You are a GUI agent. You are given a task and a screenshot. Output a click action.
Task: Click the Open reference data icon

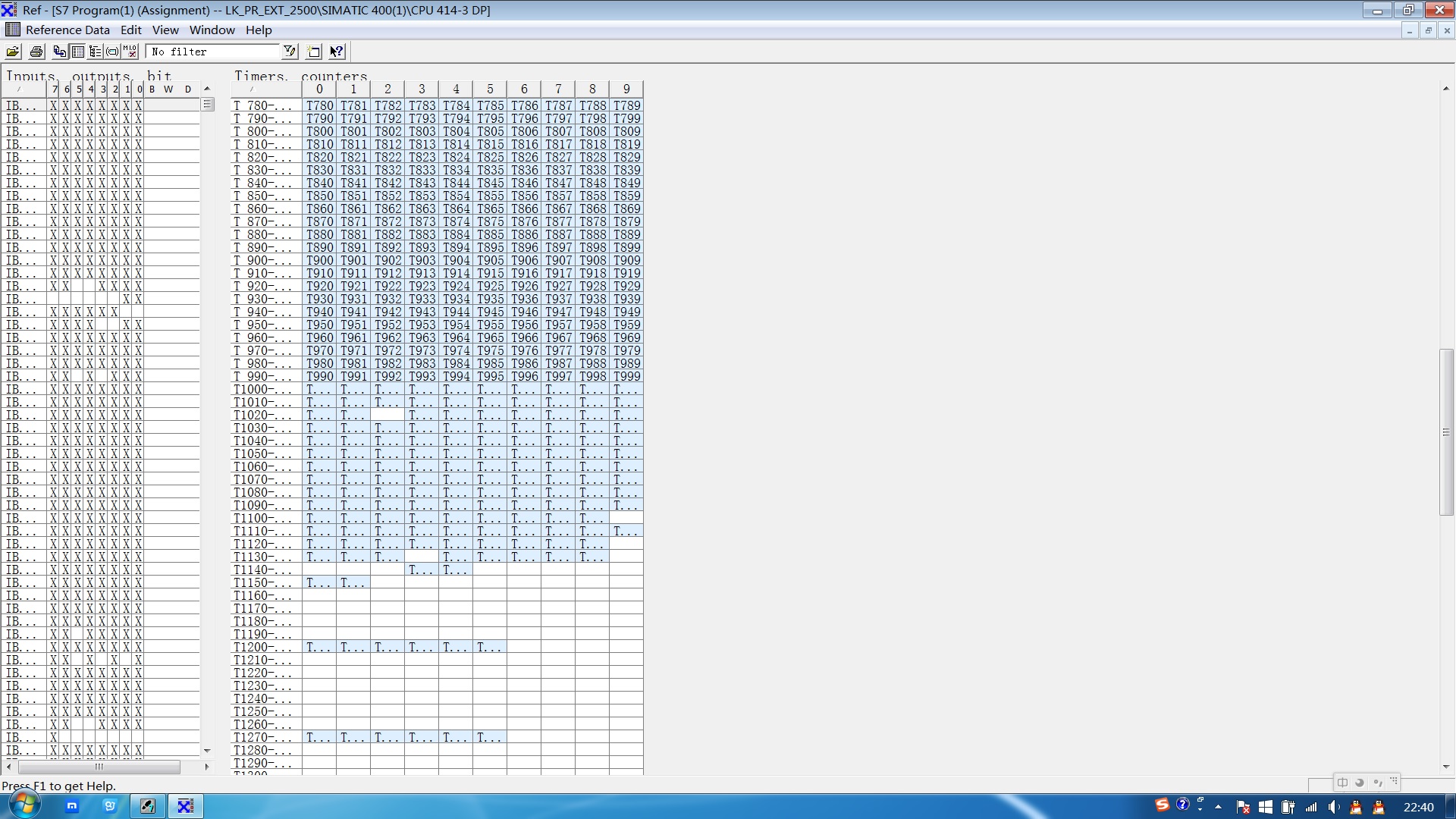pyautogui.click(x=13, y=52)
